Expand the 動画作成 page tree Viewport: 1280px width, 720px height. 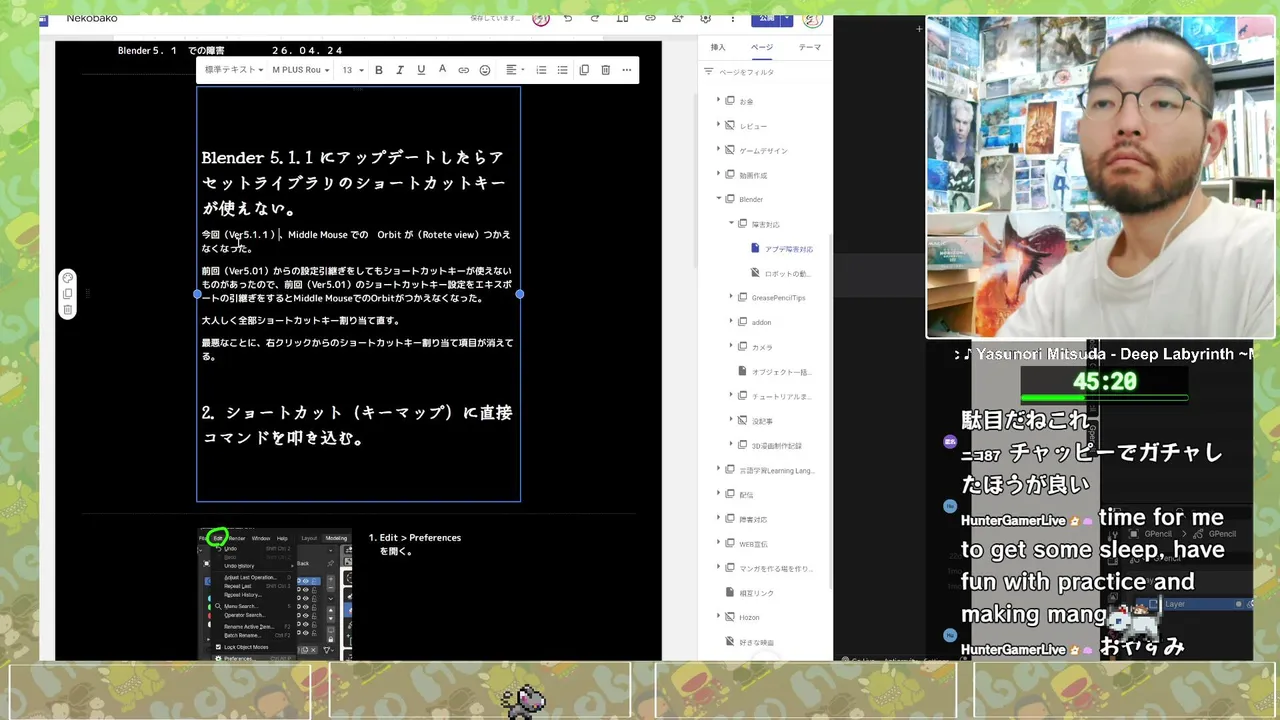718,175
